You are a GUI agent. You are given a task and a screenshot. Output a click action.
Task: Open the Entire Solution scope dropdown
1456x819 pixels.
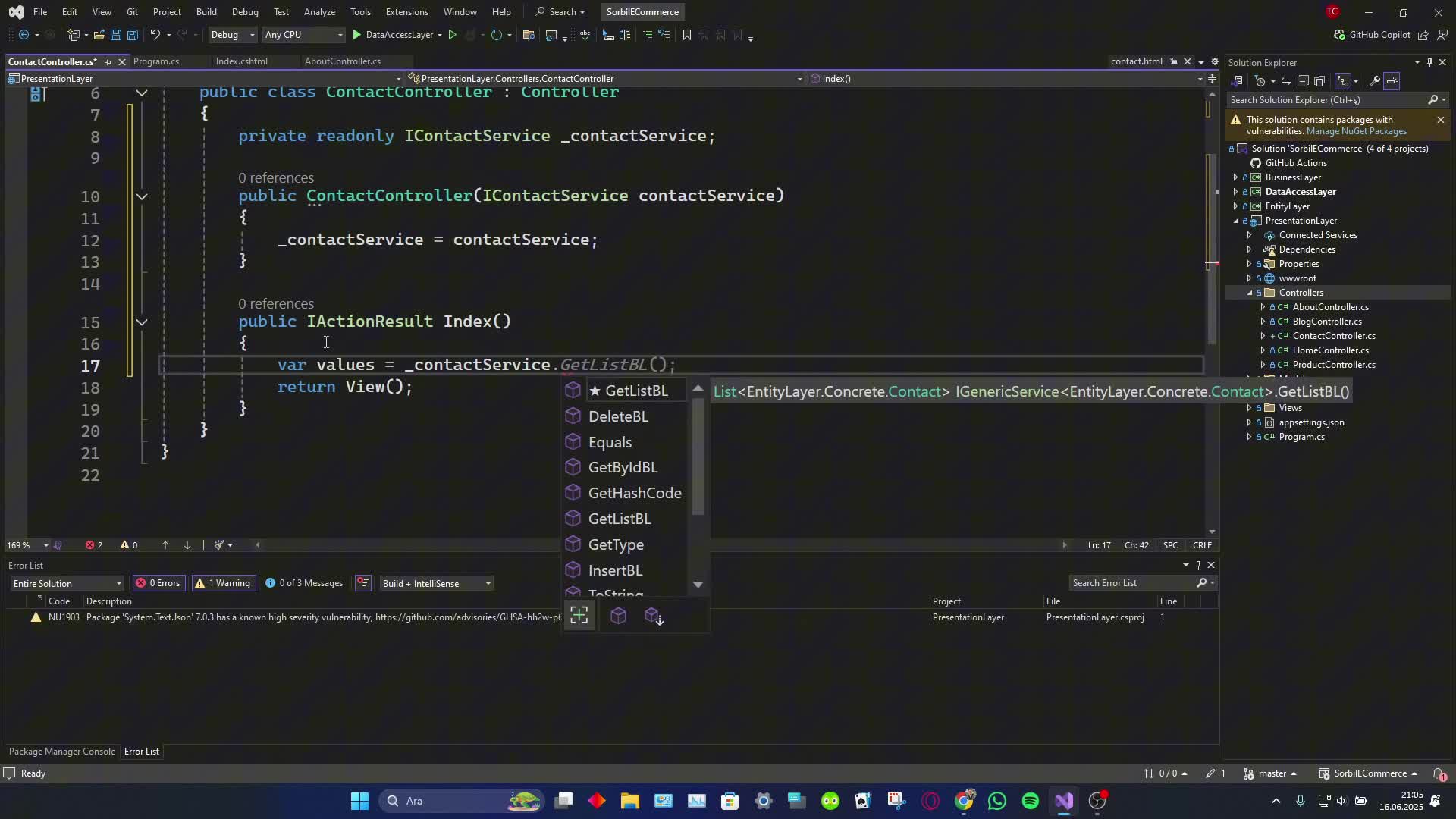[67, 583]
